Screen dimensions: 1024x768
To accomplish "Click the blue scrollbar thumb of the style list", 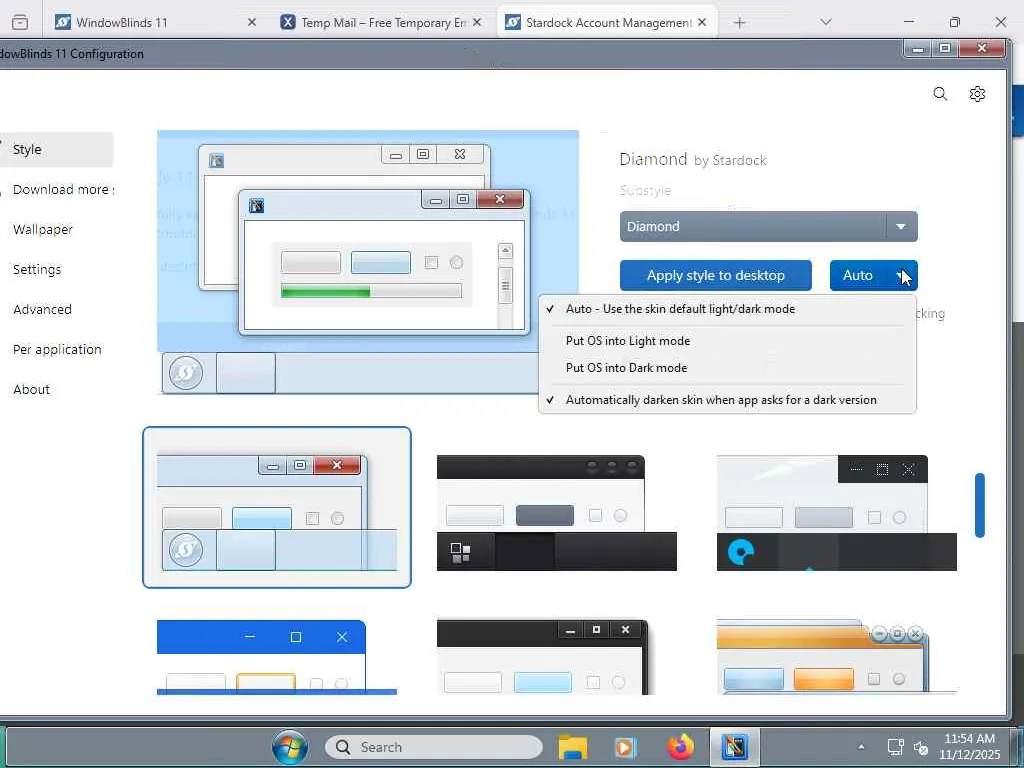I will coord(980,505).
